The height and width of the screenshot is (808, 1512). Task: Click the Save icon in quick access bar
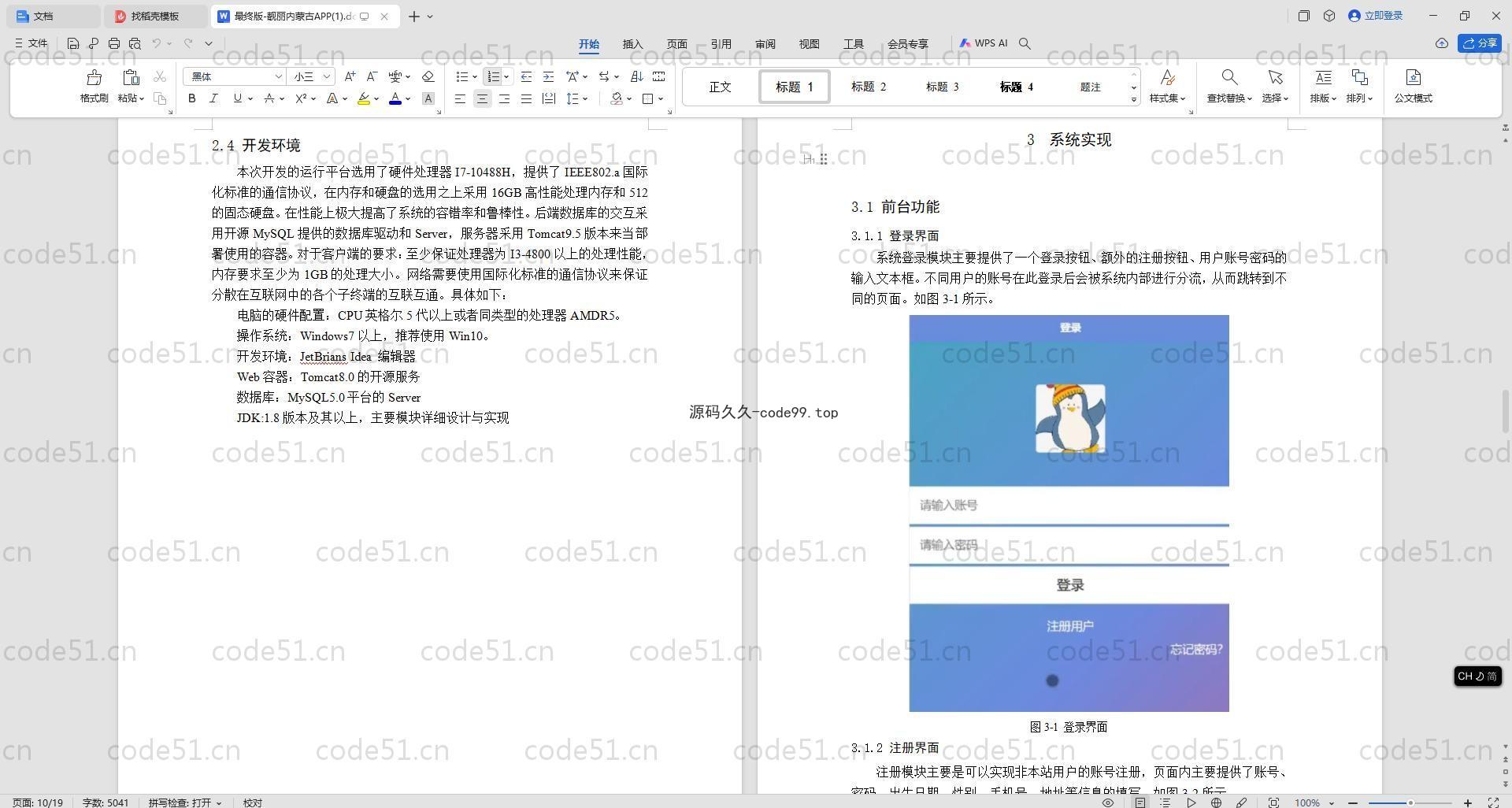pyautogui.click(x=73, y=43)
